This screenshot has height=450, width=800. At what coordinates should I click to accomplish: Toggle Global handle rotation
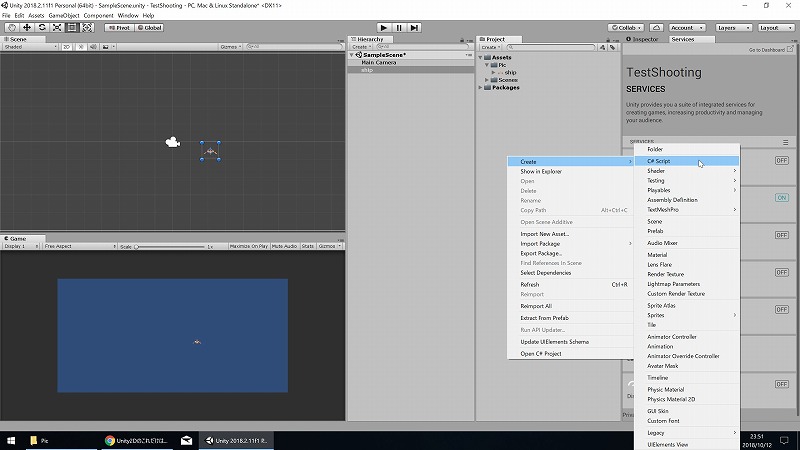[149, 28]
